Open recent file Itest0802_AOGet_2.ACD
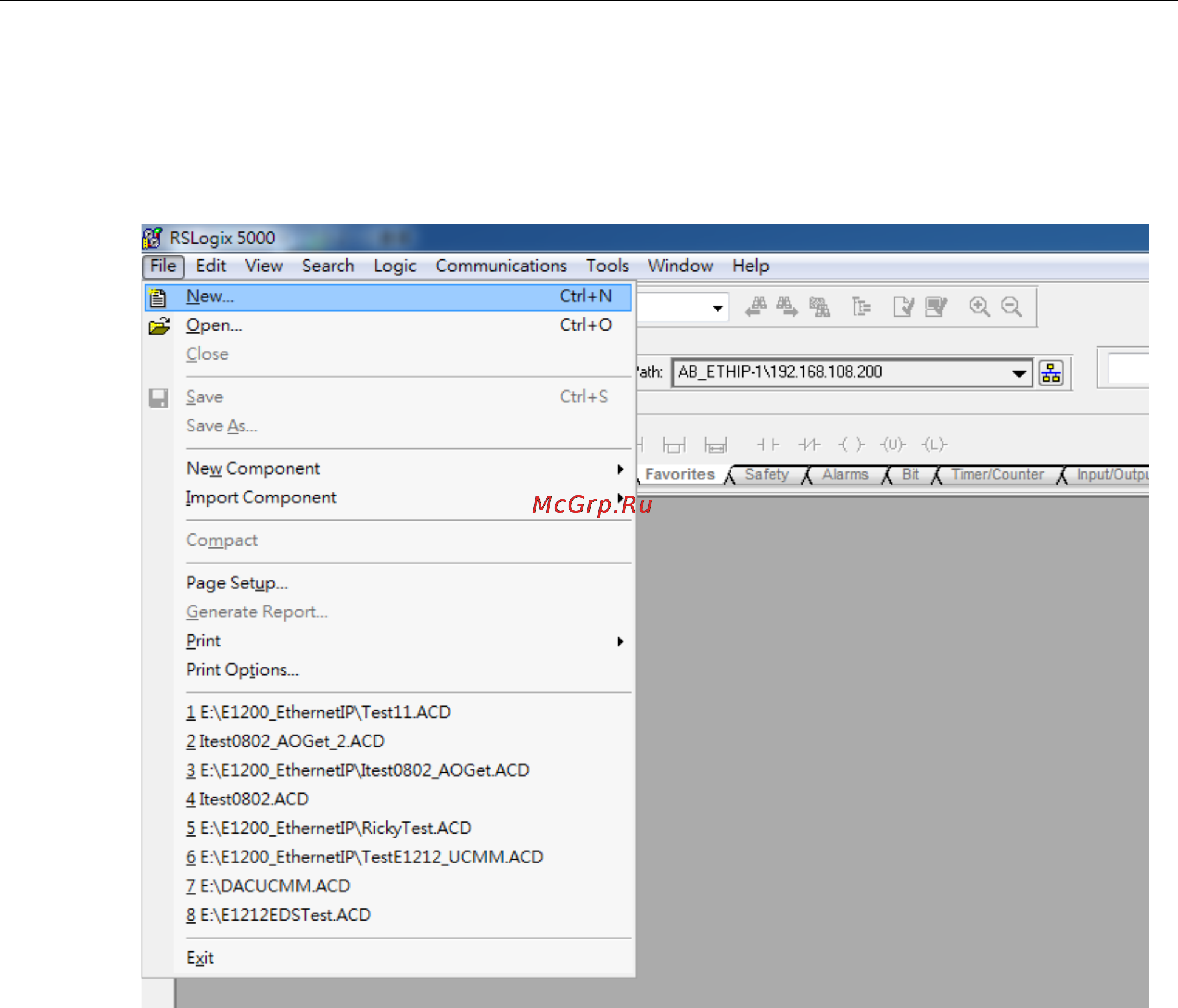Viewport: 1178px width, 1008px height. click(x=389, y=742)
